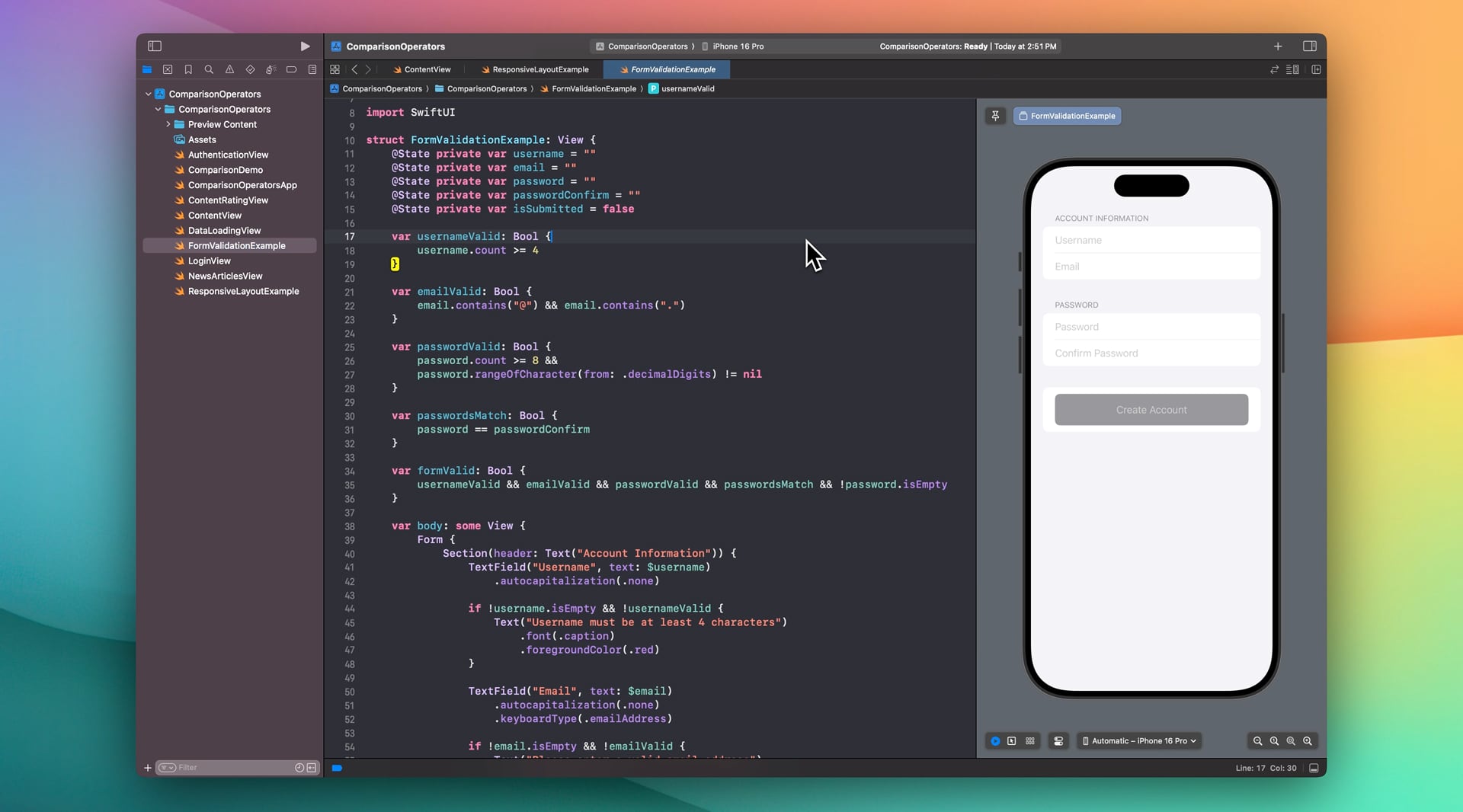This screenshot has width=1463, height=812.
Task: Click the Confirm Password field in preview
Action: (1151, 353)
